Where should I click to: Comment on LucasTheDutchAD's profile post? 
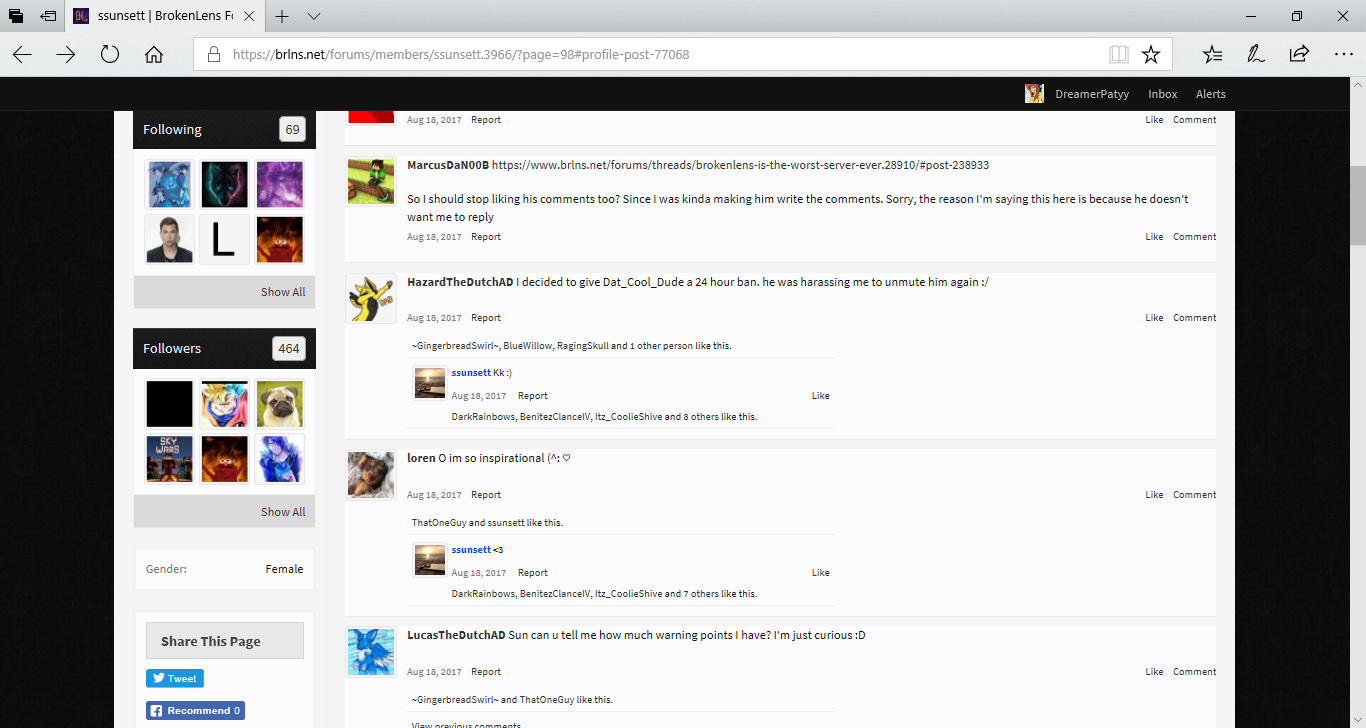1195,672
